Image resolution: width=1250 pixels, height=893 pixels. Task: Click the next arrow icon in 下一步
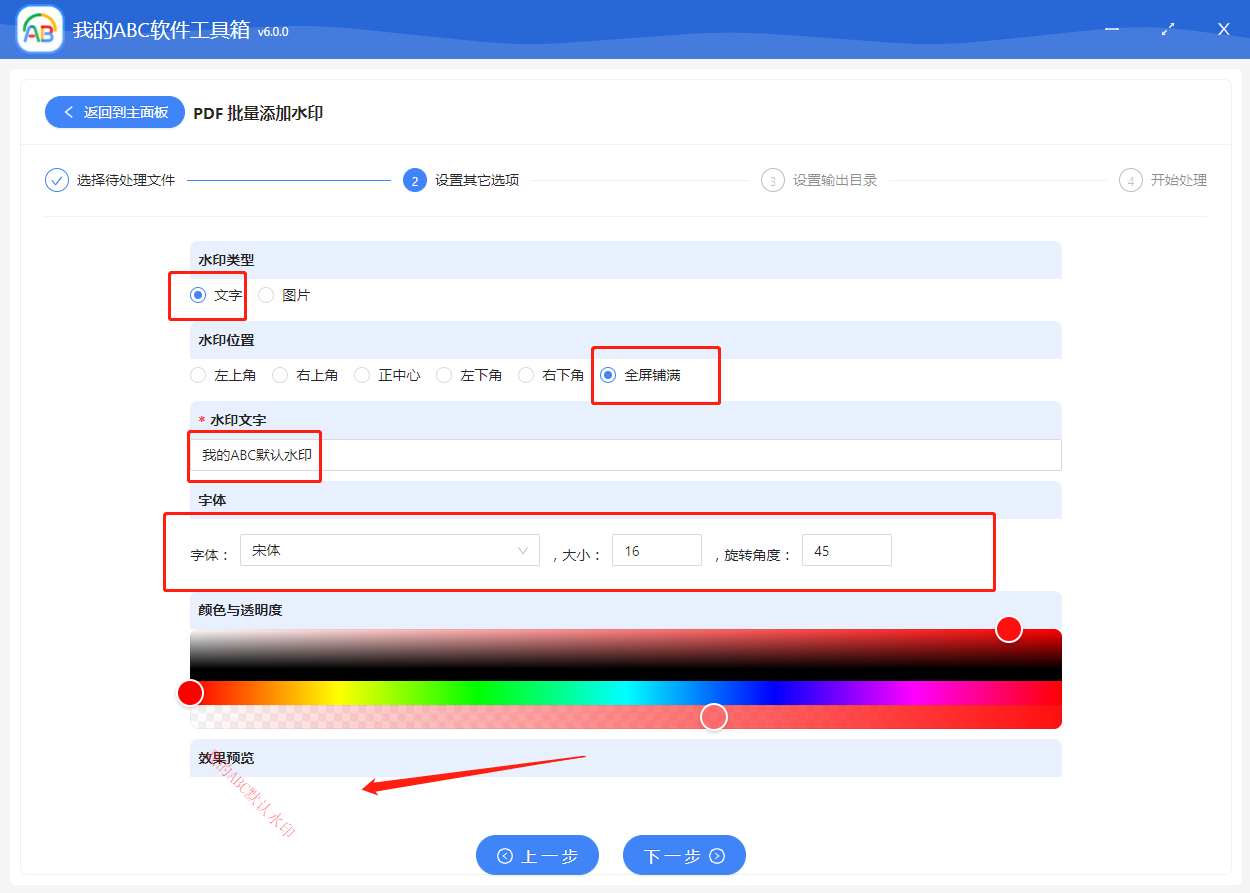[x=717, y=855]
